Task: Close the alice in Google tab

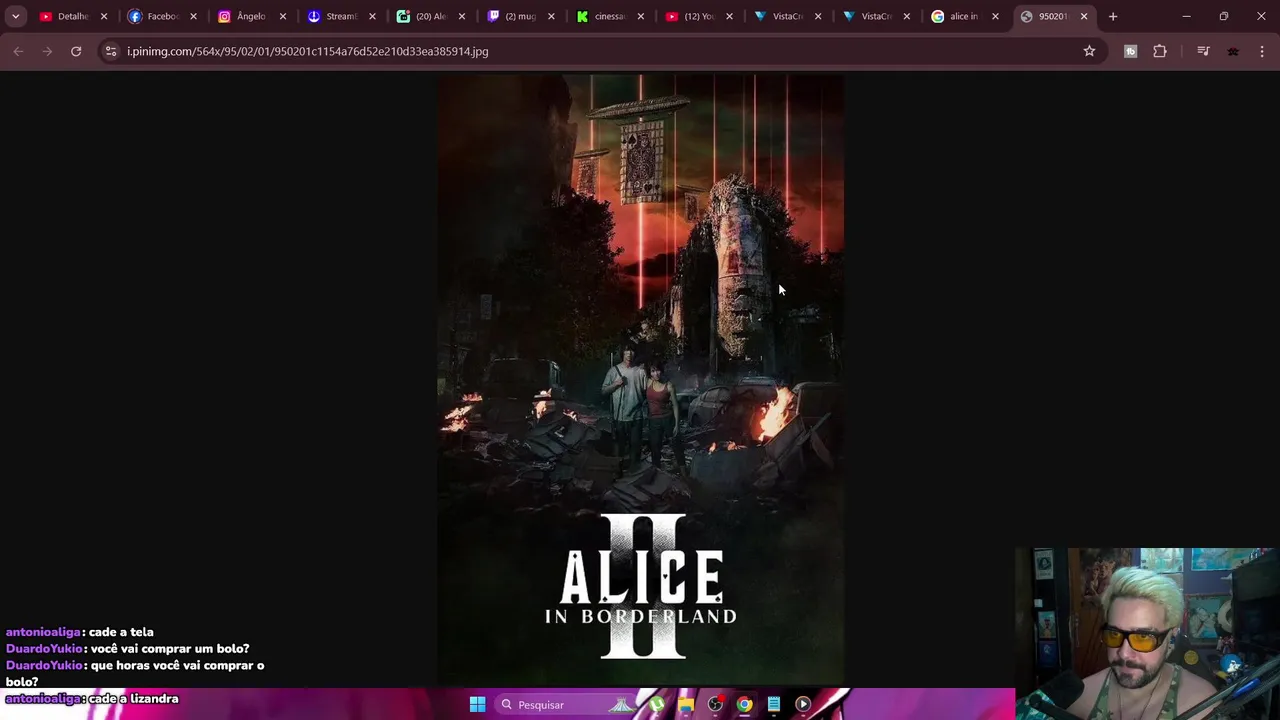Action: tap(995, 16)
